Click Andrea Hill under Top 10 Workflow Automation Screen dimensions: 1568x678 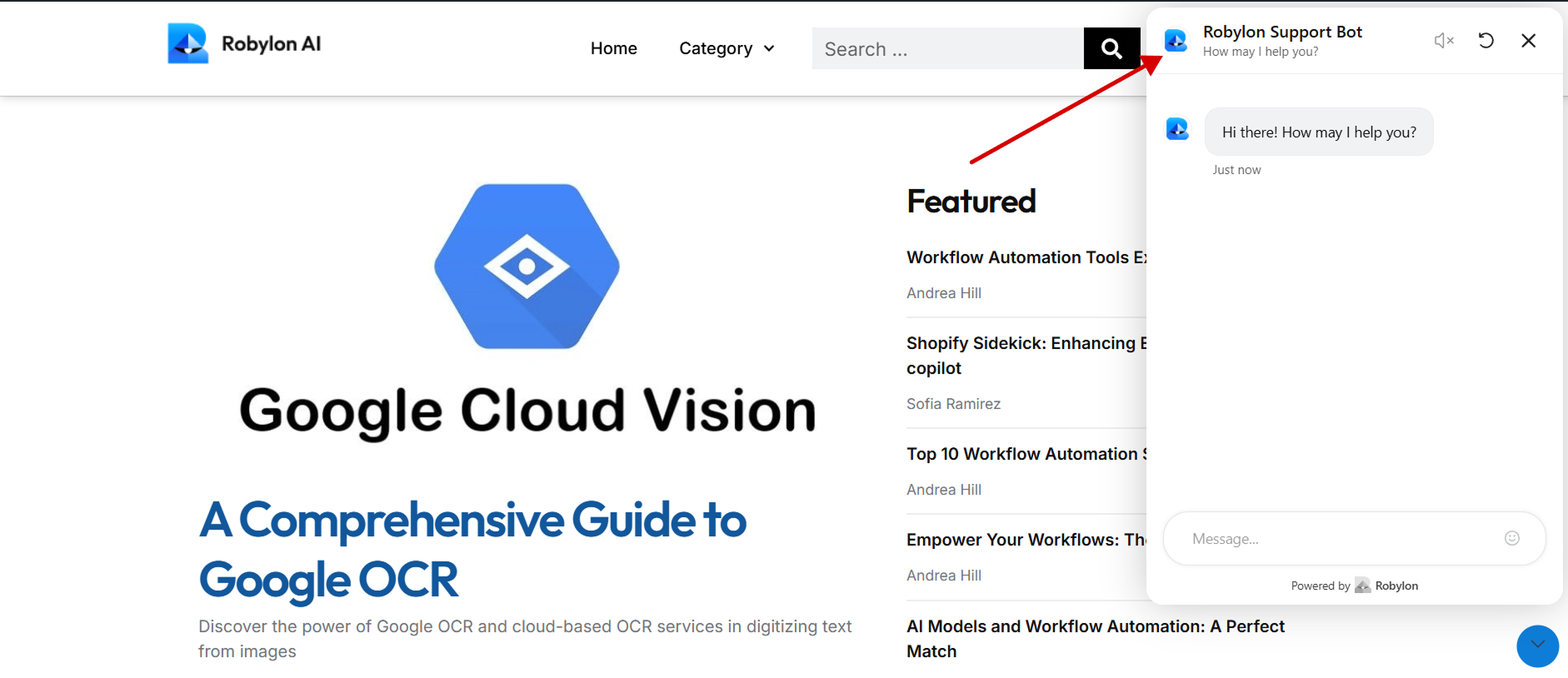pos(944,490)
